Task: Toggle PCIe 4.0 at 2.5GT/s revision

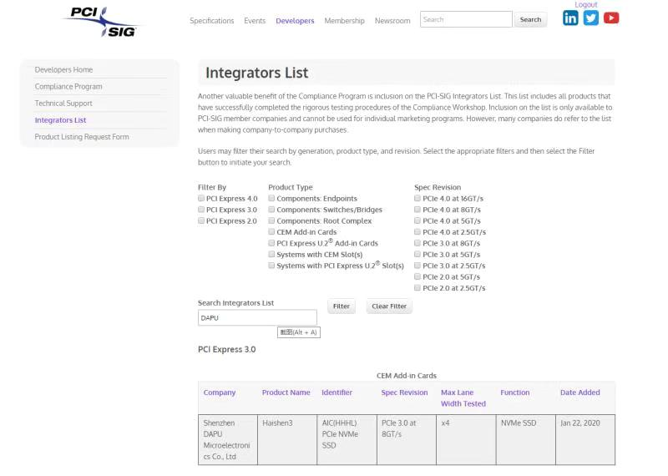Action: click(418, 232)
